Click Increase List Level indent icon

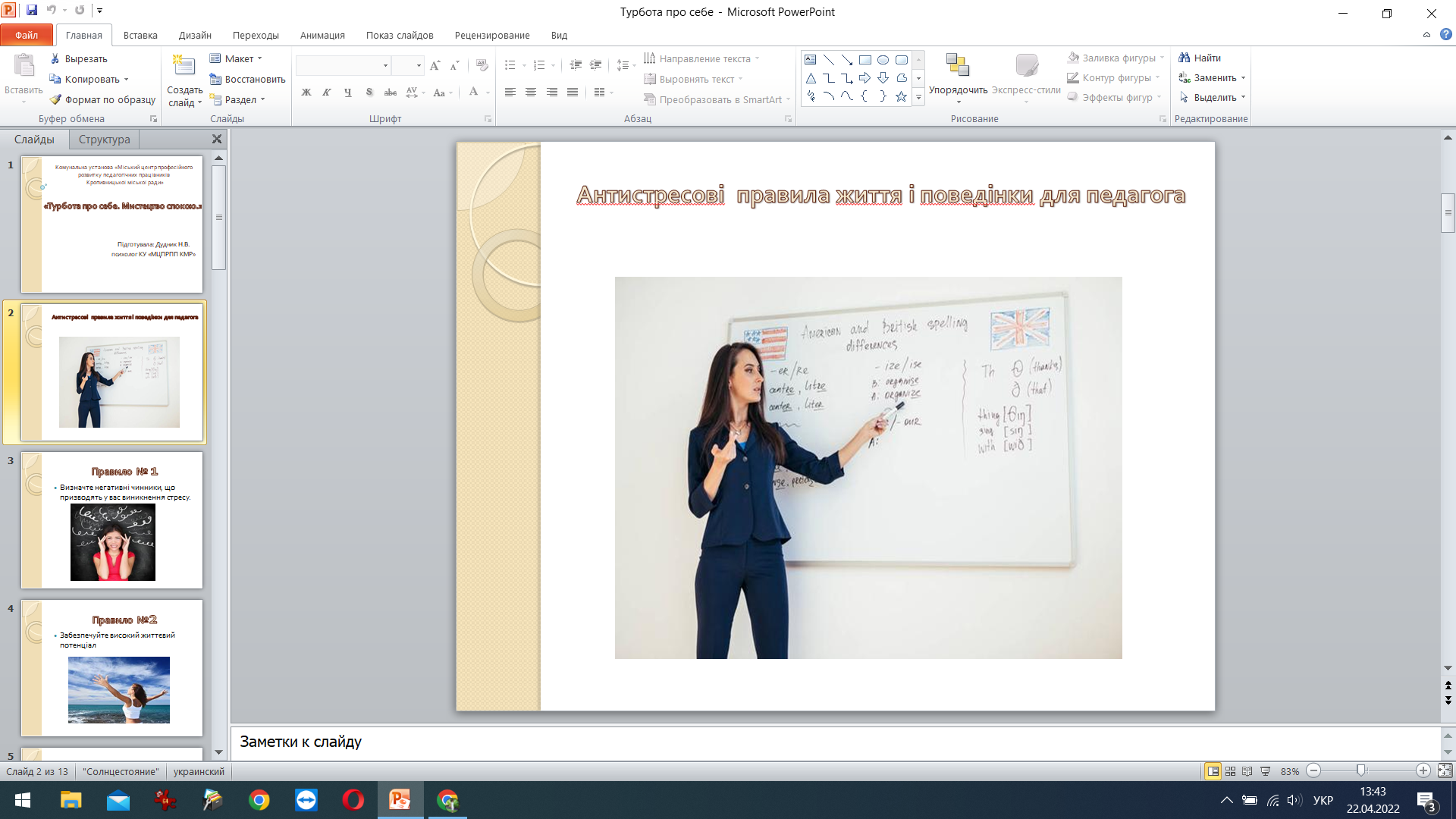[x=596, y=65]
